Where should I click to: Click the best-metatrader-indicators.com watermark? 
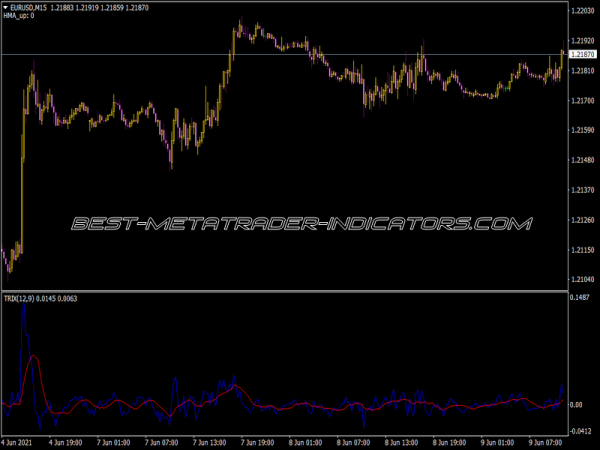coord(300,223)
